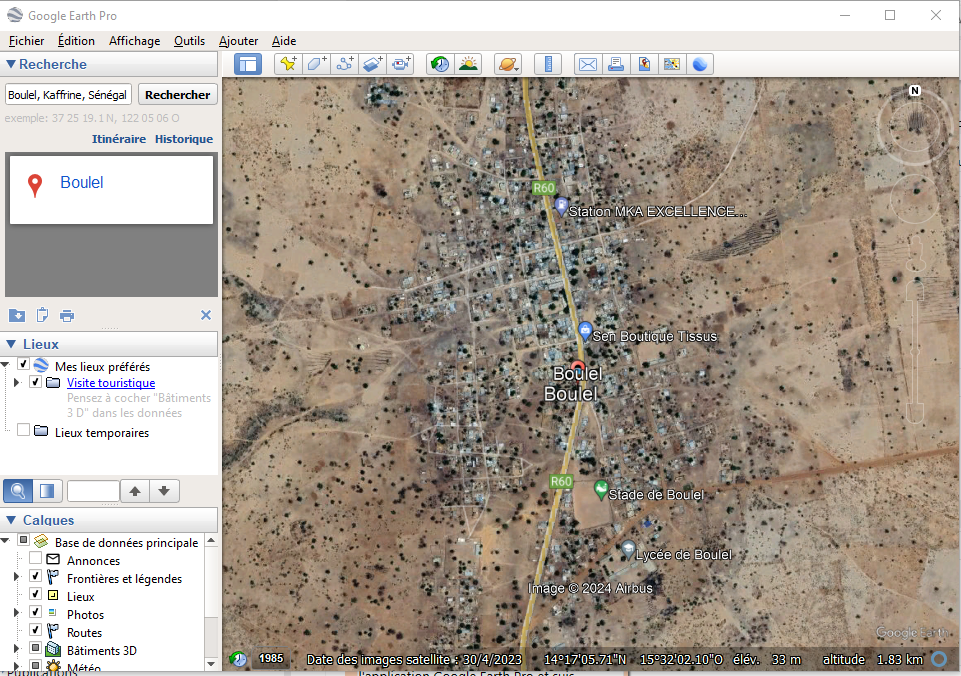Enable the Annonces layer checkbox
This screenshot has height=676, width=961.
point(36,561)
